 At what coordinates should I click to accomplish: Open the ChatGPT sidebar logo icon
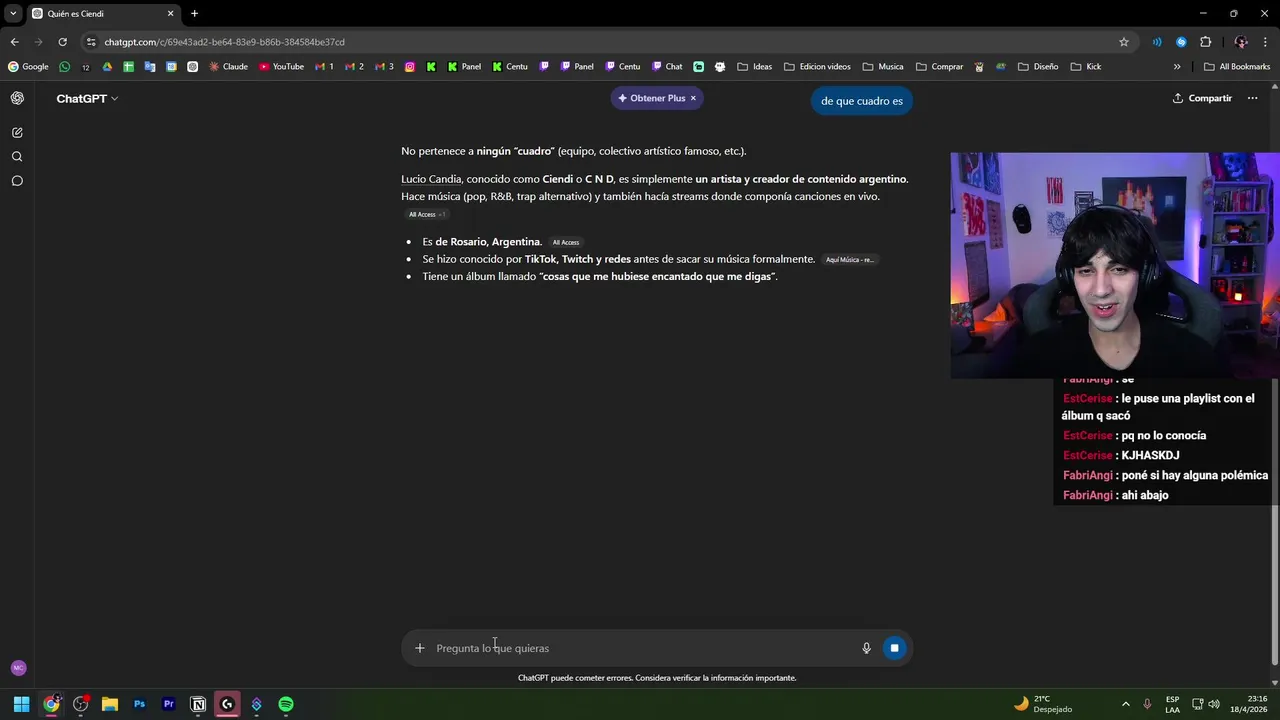17,98
